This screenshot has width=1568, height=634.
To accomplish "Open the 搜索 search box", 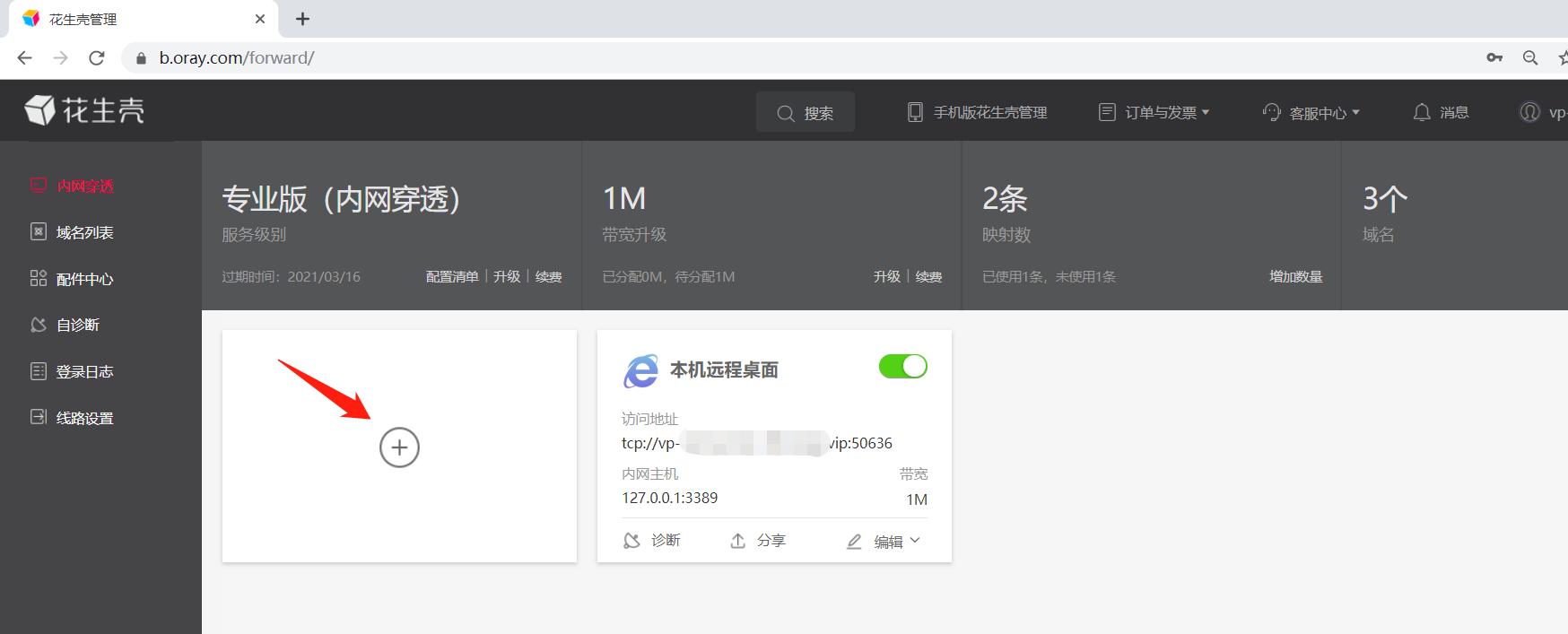I will (805, 112).
